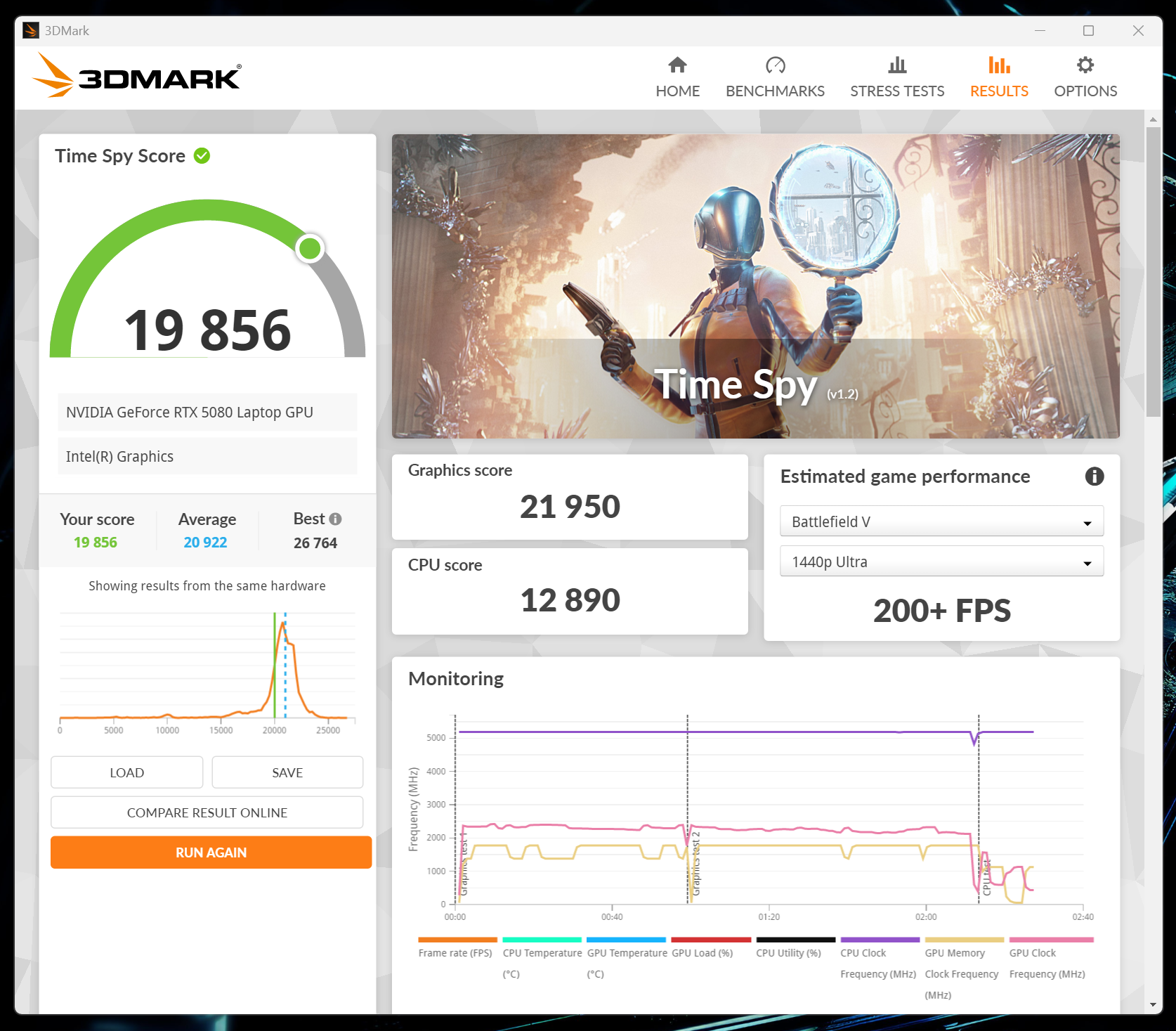Load a saved result with LOAD button

click(127, 772)
